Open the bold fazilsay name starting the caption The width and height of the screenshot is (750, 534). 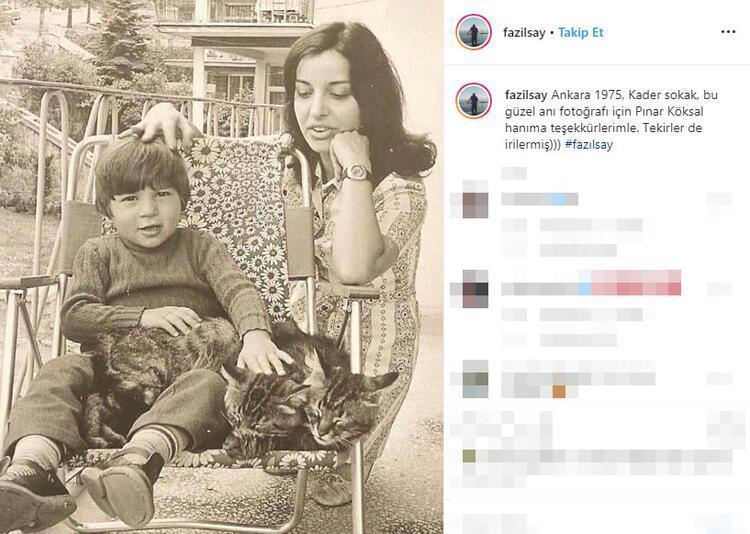[526, 95]
